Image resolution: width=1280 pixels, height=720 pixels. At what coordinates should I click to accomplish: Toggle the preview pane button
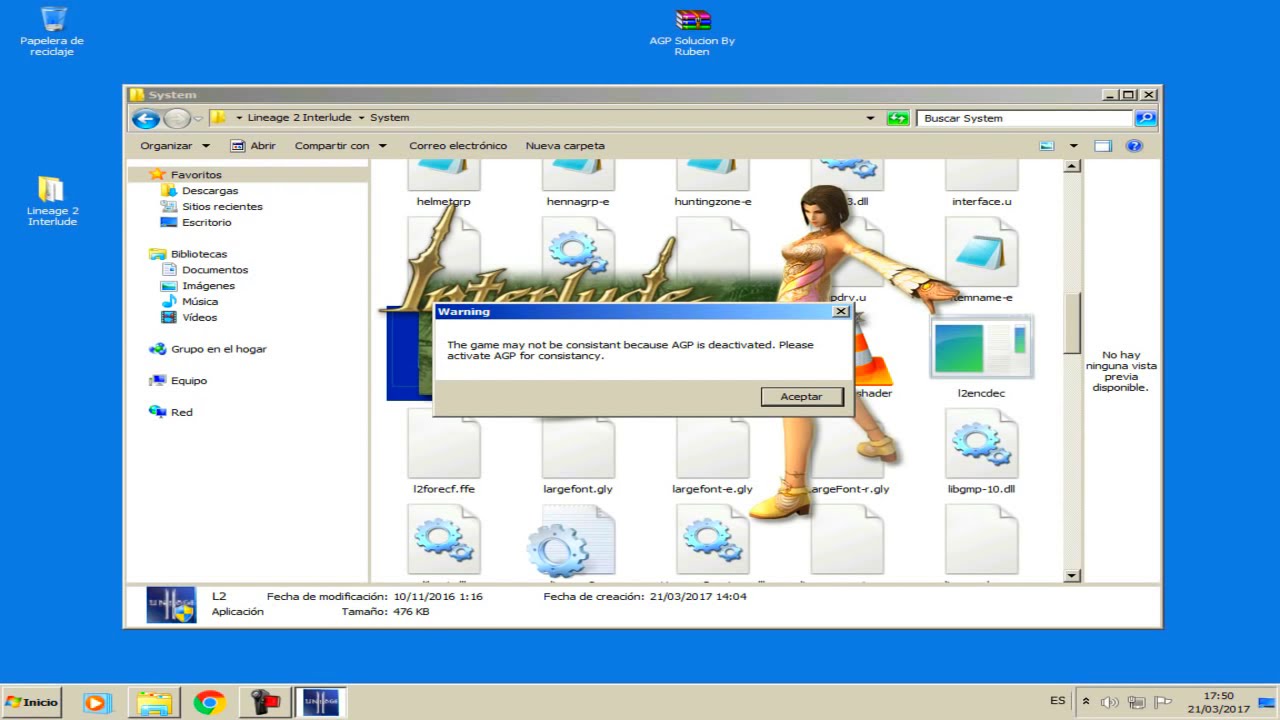coord(1103,146)
